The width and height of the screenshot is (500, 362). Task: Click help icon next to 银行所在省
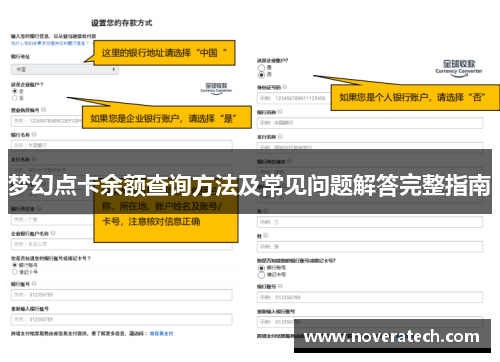pos(39,208)
